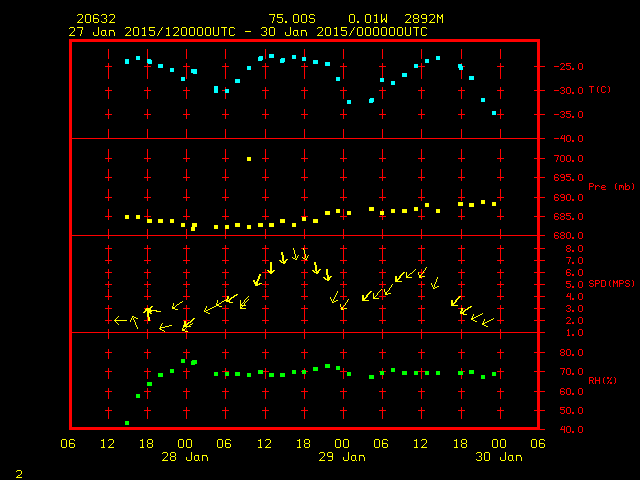Click the longitude value 0.01W

[366, 19]
